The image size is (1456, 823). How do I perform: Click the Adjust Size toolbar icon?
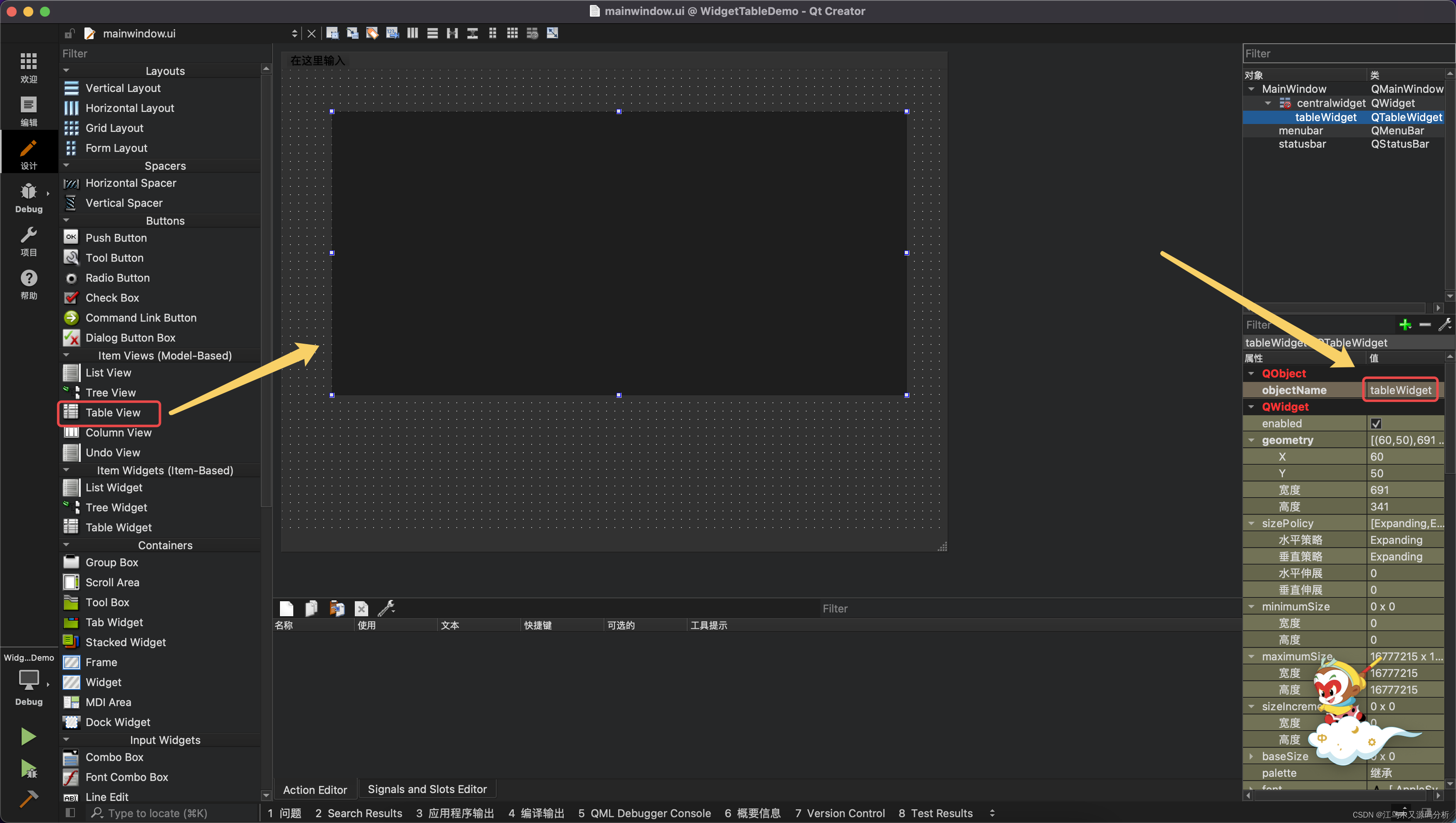tap(552, 33)
